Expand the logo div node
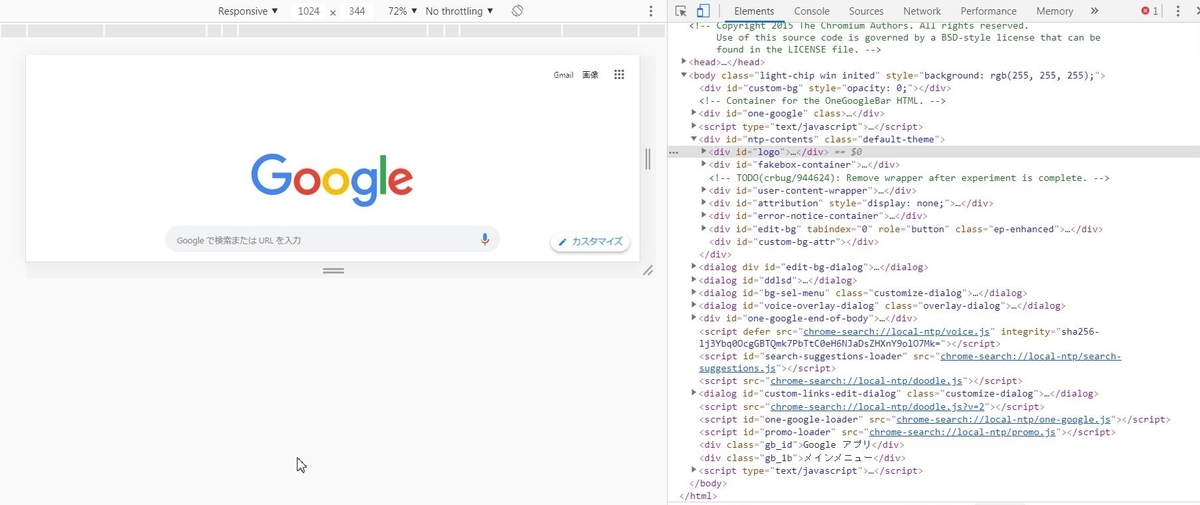The height and width of the screenshot is (505, 1200). (x=704, y=152)
